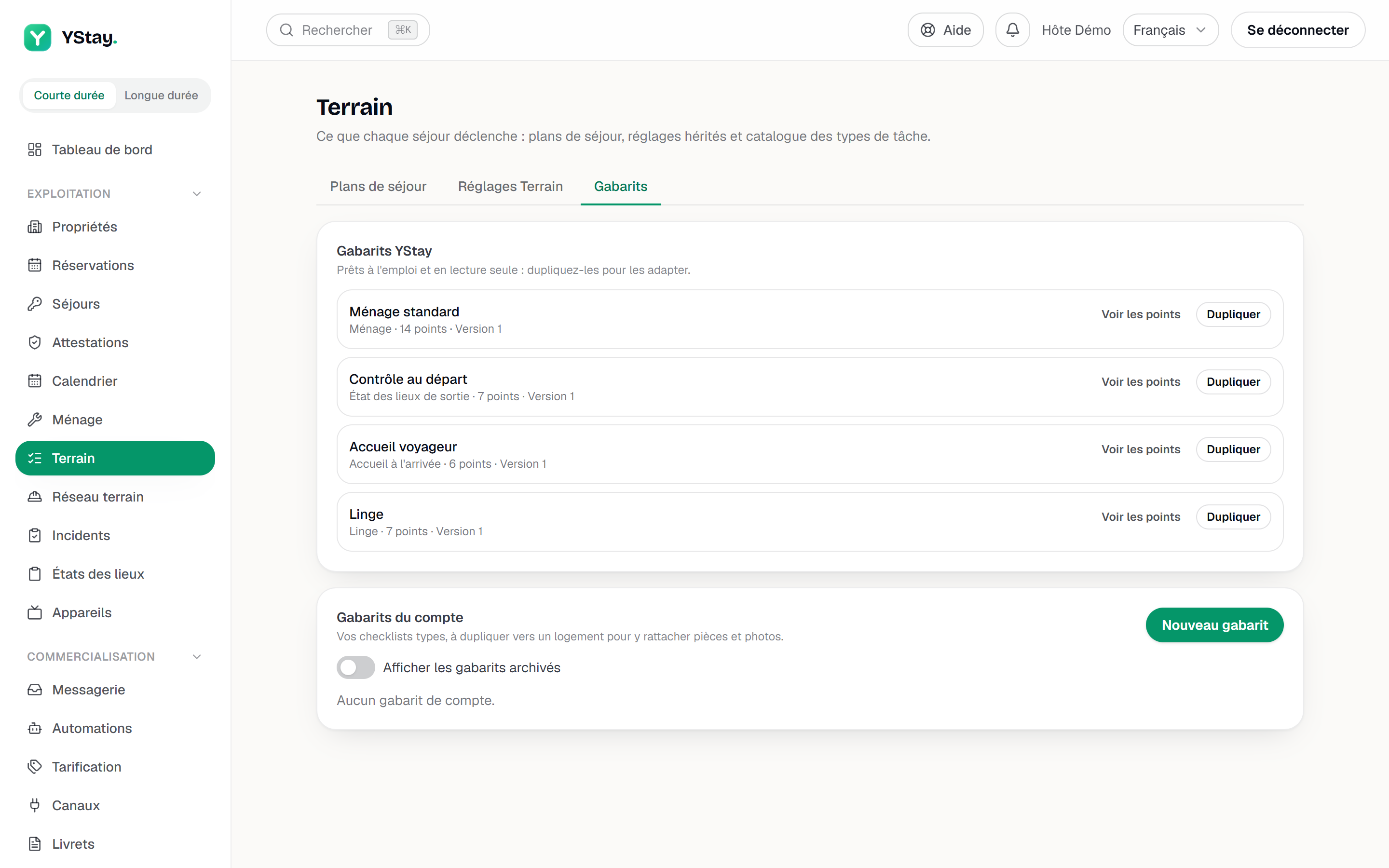Open the Tableau de bord dashboard icon

click(x=34, y=149)
